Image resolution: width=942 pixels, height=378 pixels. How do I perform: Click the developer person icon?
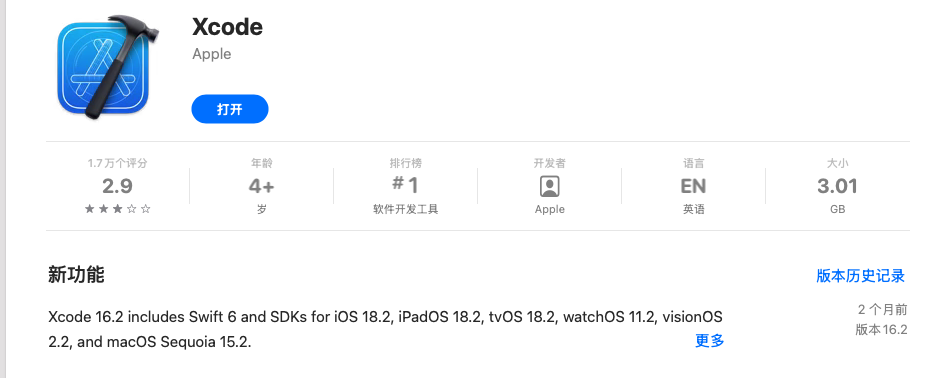pyautogui.click(x=550, y=186)
